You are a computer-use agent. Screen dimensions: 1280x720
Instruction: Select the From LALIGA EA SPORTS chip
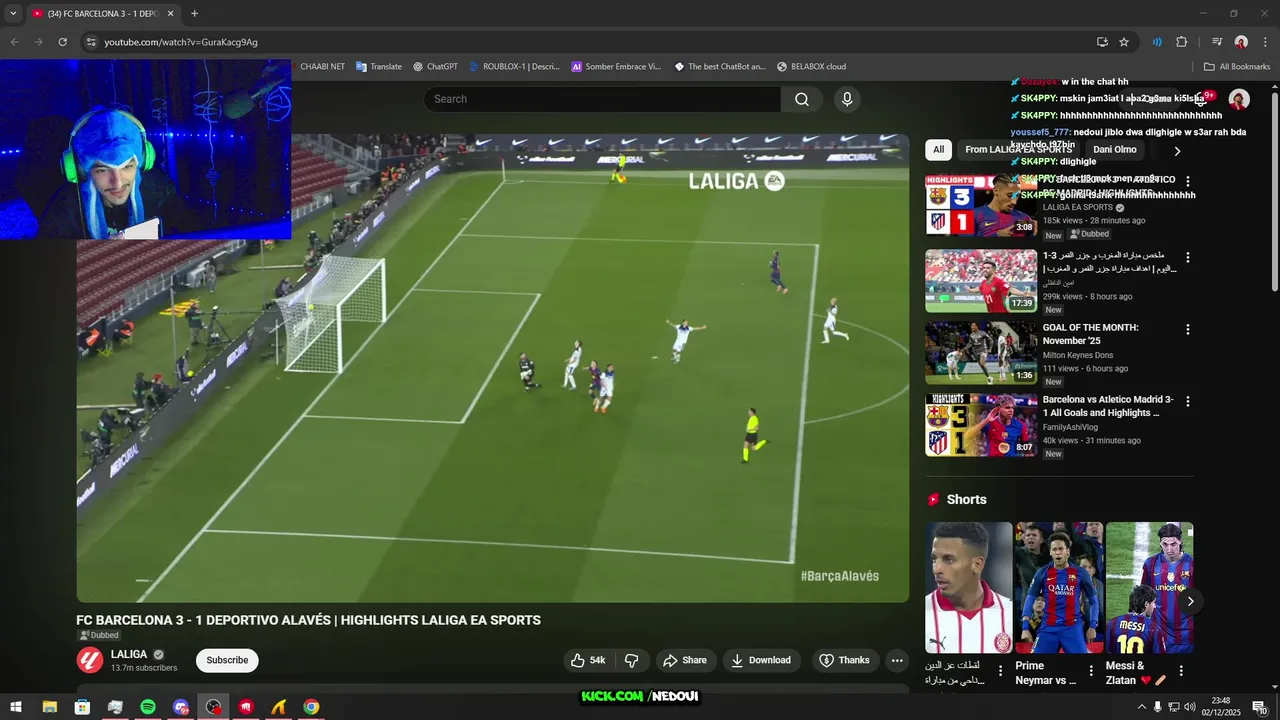[1017, 150]
